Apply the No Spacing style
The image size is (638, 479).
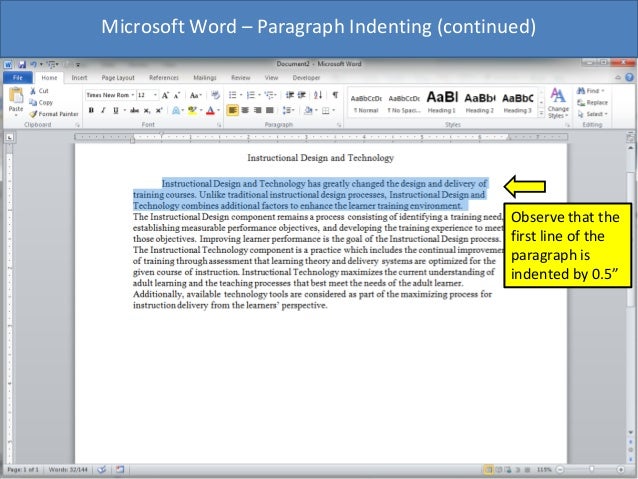pyautogui.click(x=404, y=103)
